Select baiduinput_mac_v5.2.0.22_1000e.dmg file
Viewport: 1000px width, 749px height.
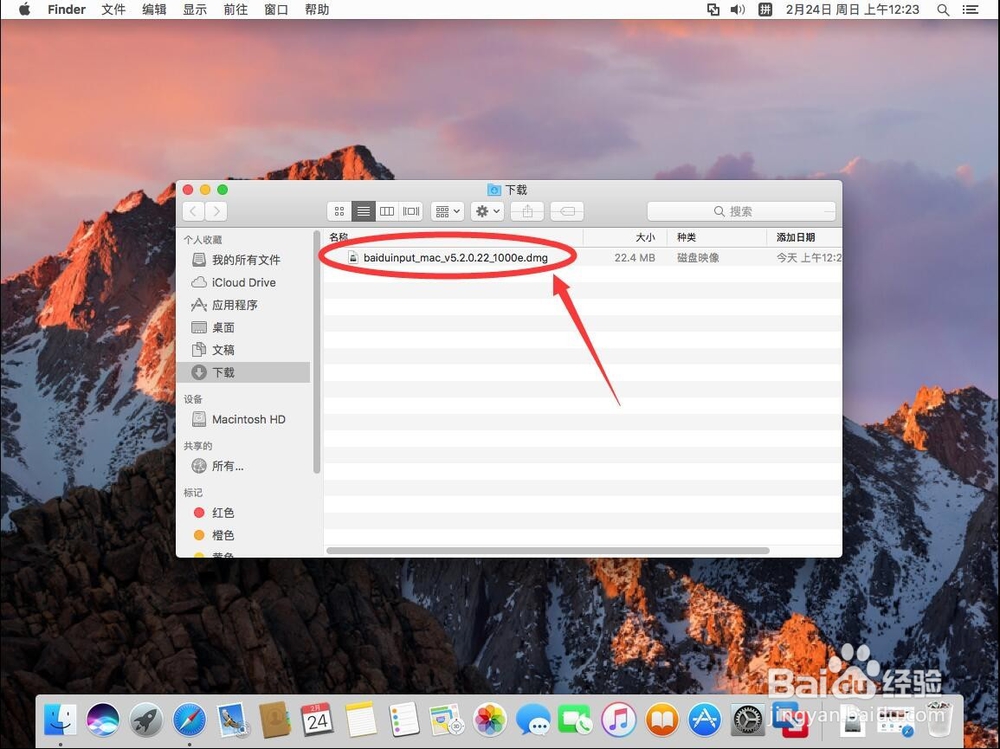tap(455, 258)
